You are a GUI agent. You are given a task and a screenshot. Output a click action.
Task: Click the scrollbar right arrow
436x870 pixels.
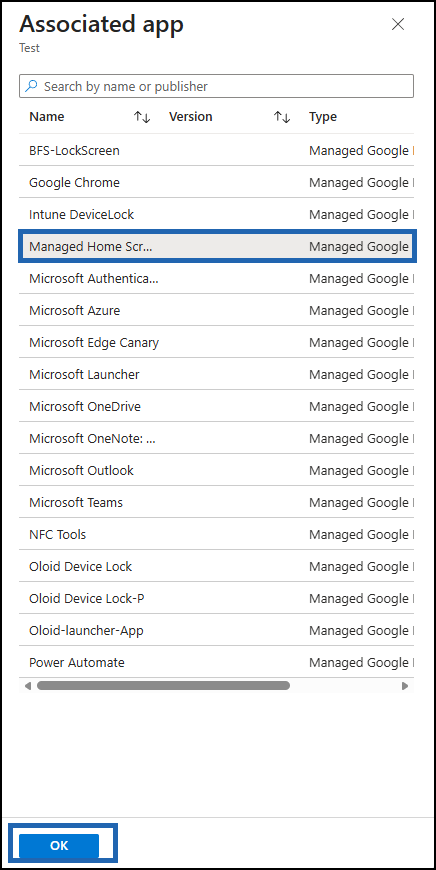[405, 686]
